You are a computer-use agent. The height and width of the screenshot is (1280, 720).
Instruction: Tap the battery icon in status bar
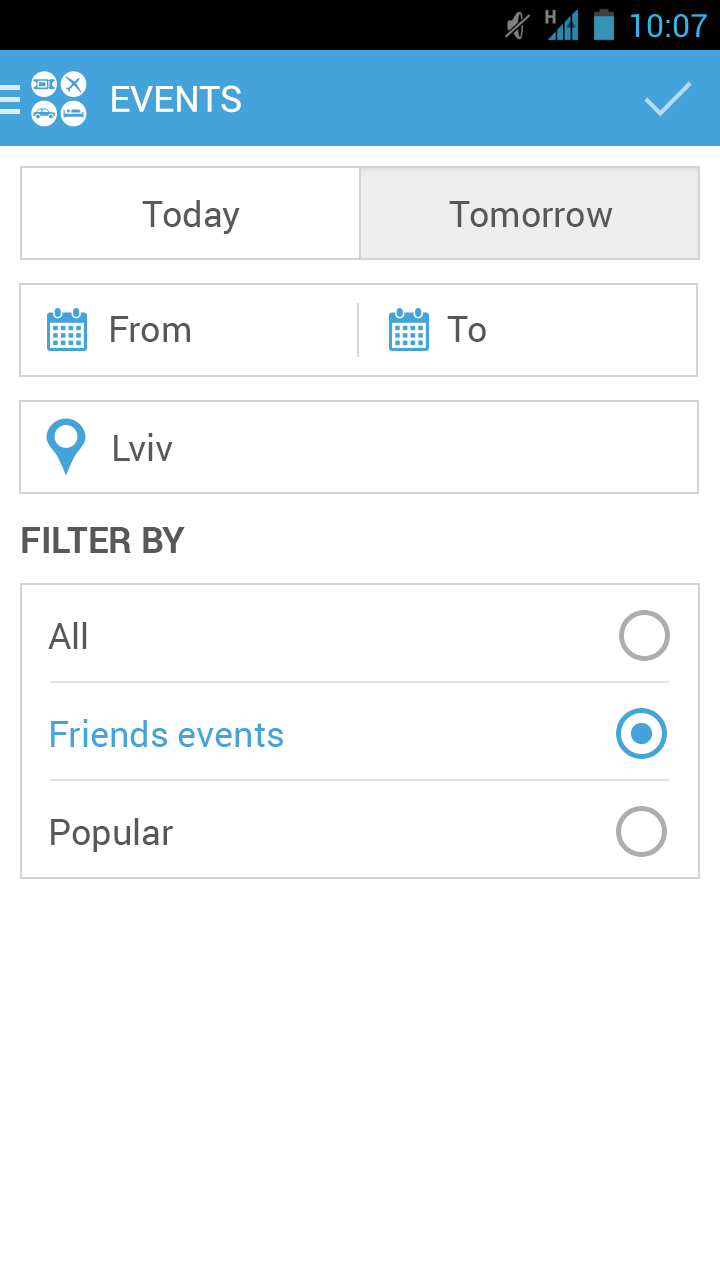pos(603,25)
